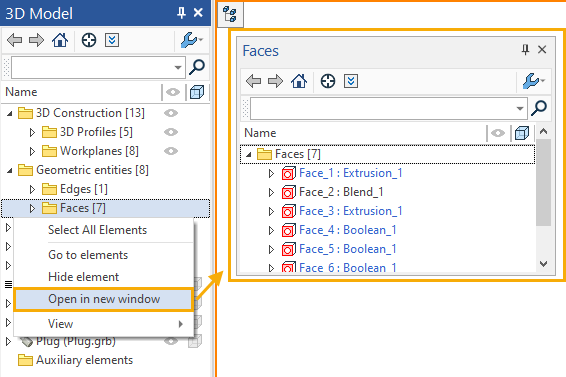Select Face_3 : Extrusion_1 row
The height and width of the screenshot is (377, 566).
click(x=351, y=211)
